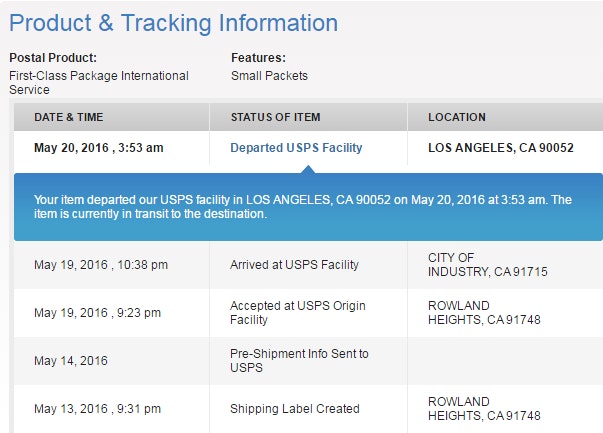Collapse details using the blue pointer arrow
603x433 pixels.
309,169
